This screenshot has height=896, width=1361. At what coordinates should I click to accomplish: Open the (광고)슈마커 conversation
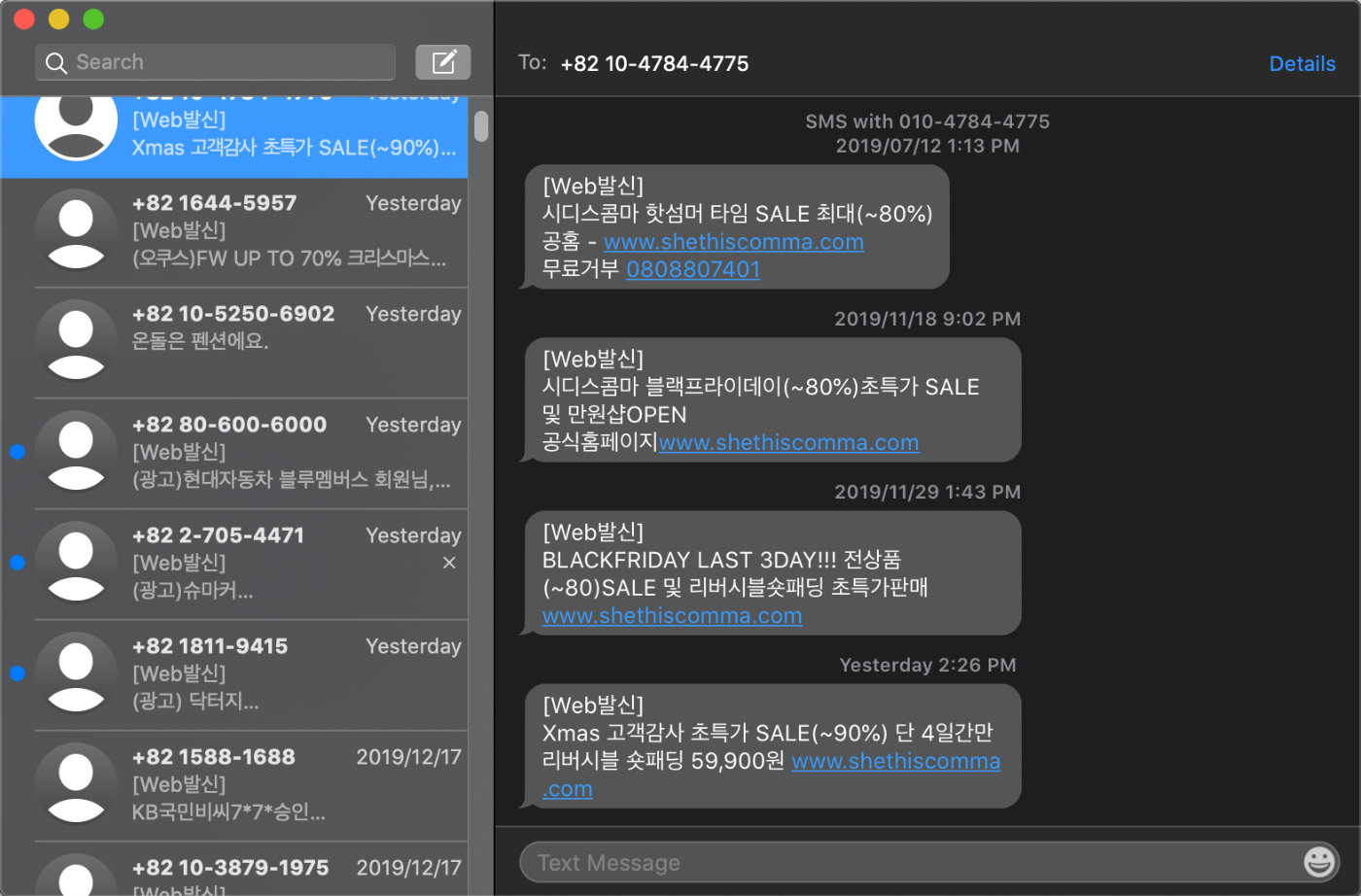coord(234,563)
